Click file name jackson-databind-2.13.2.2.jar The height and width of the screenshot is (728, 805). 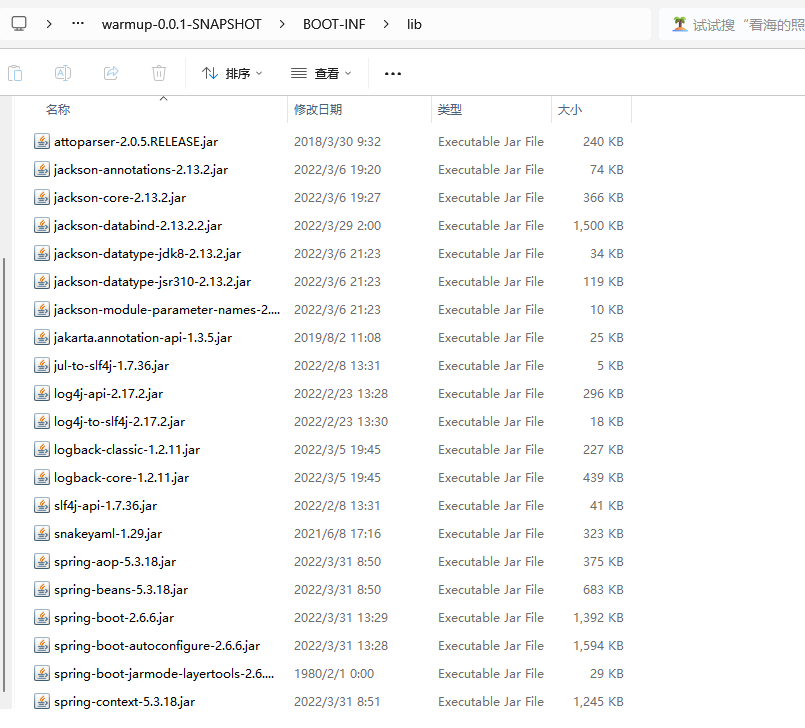point(138,226)
